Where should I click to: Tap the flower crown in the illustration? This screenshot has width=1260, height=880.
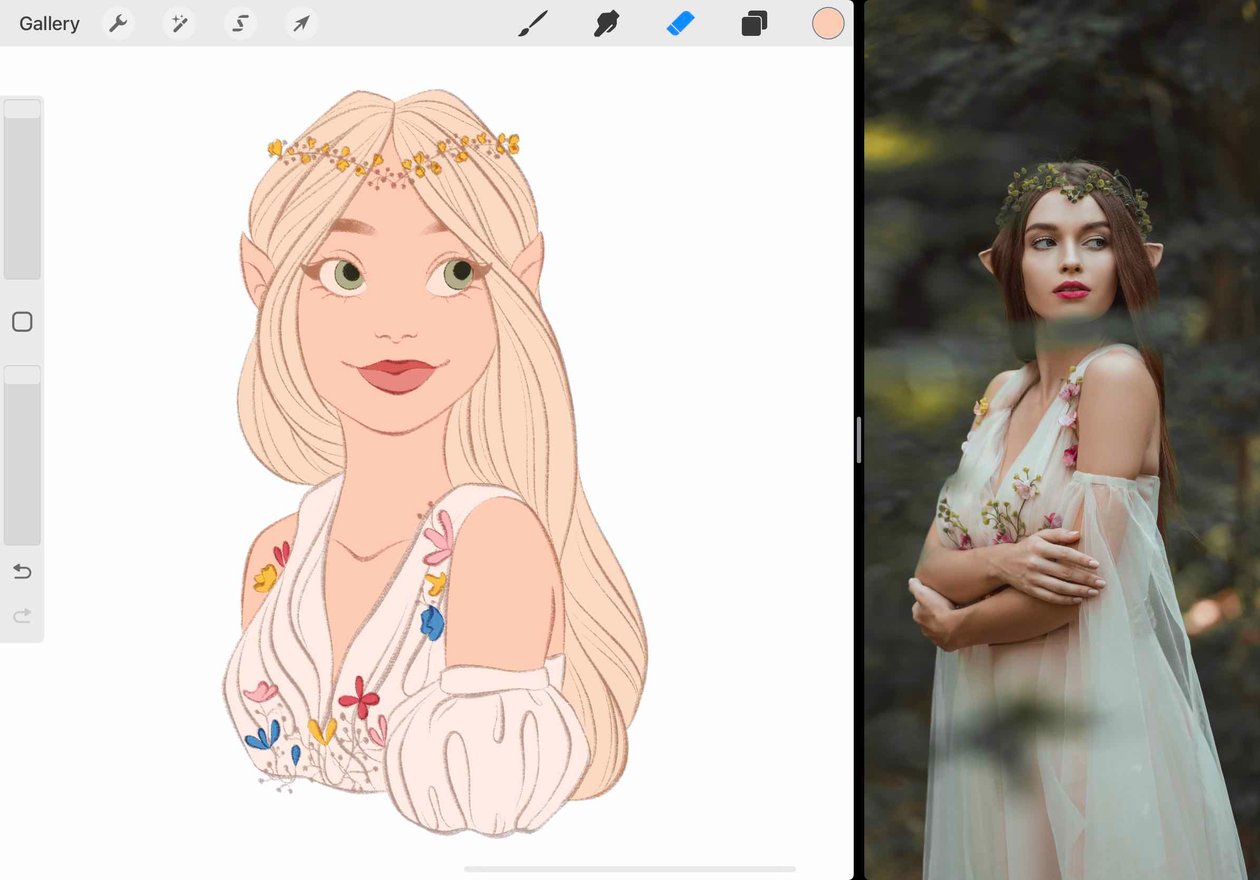[x=394, y=157]
